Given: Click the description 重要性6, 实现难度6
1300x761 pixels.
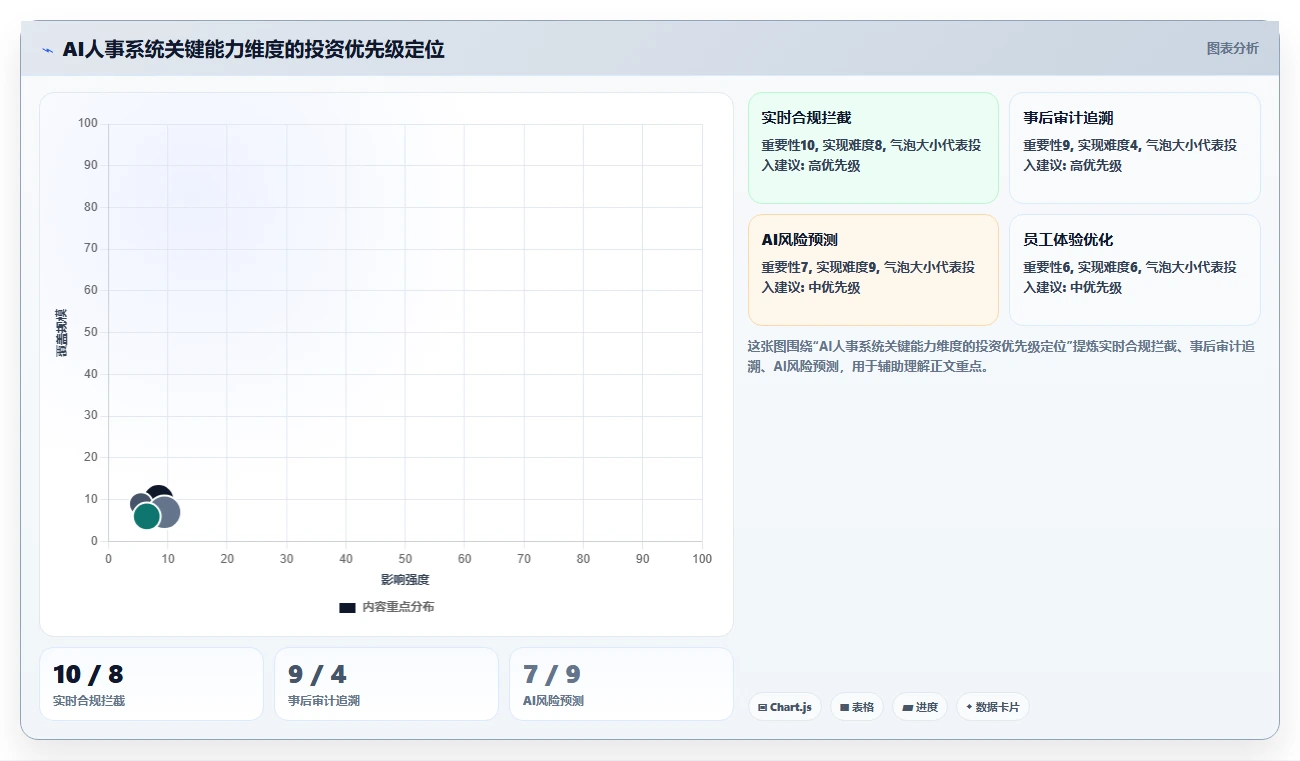Looking at the screenshot, I should [x=1130, y=277].
